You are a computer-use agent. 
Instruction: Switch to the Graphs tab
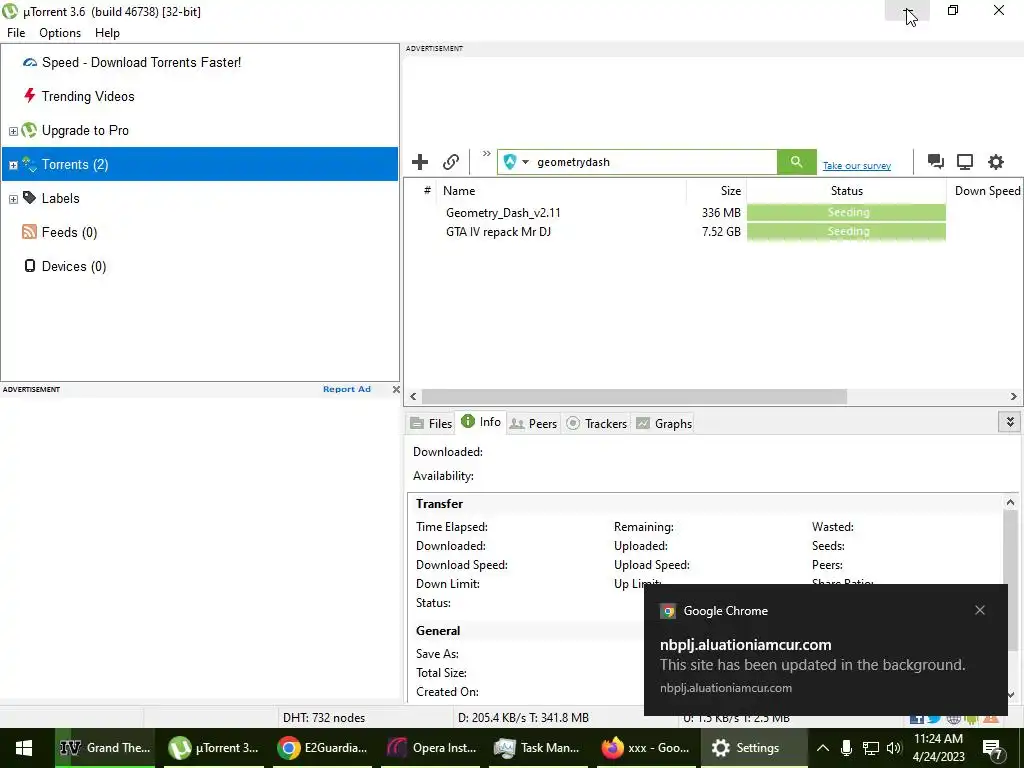[664, 423]
